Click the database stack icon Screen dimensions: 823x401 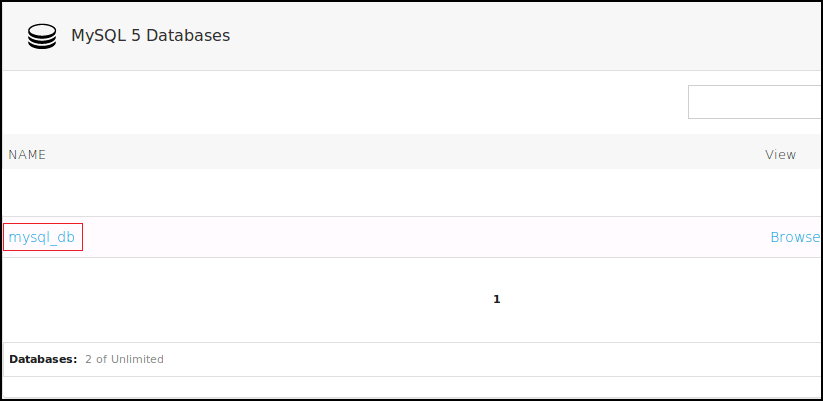point(42,36)
